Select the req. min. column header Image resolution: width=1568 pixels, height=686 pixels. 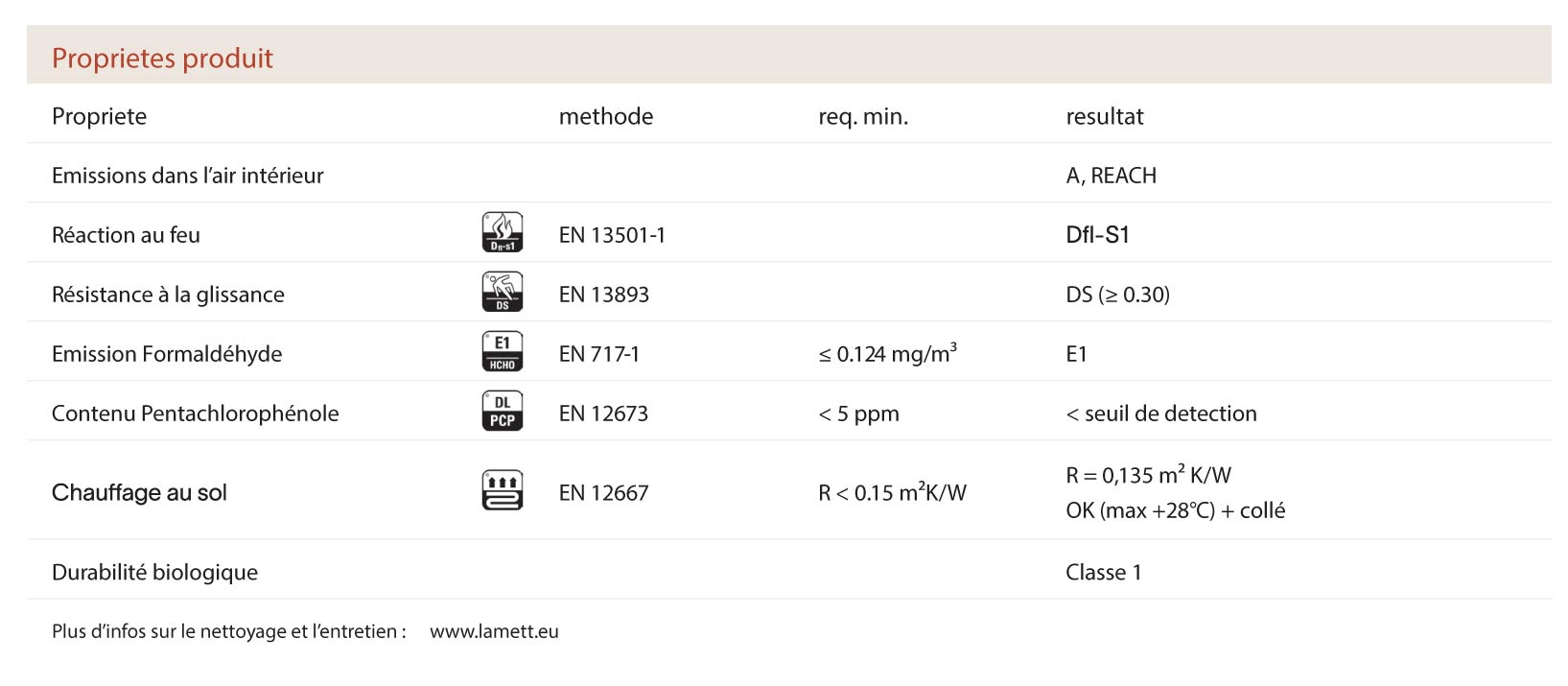coord(862,117)
